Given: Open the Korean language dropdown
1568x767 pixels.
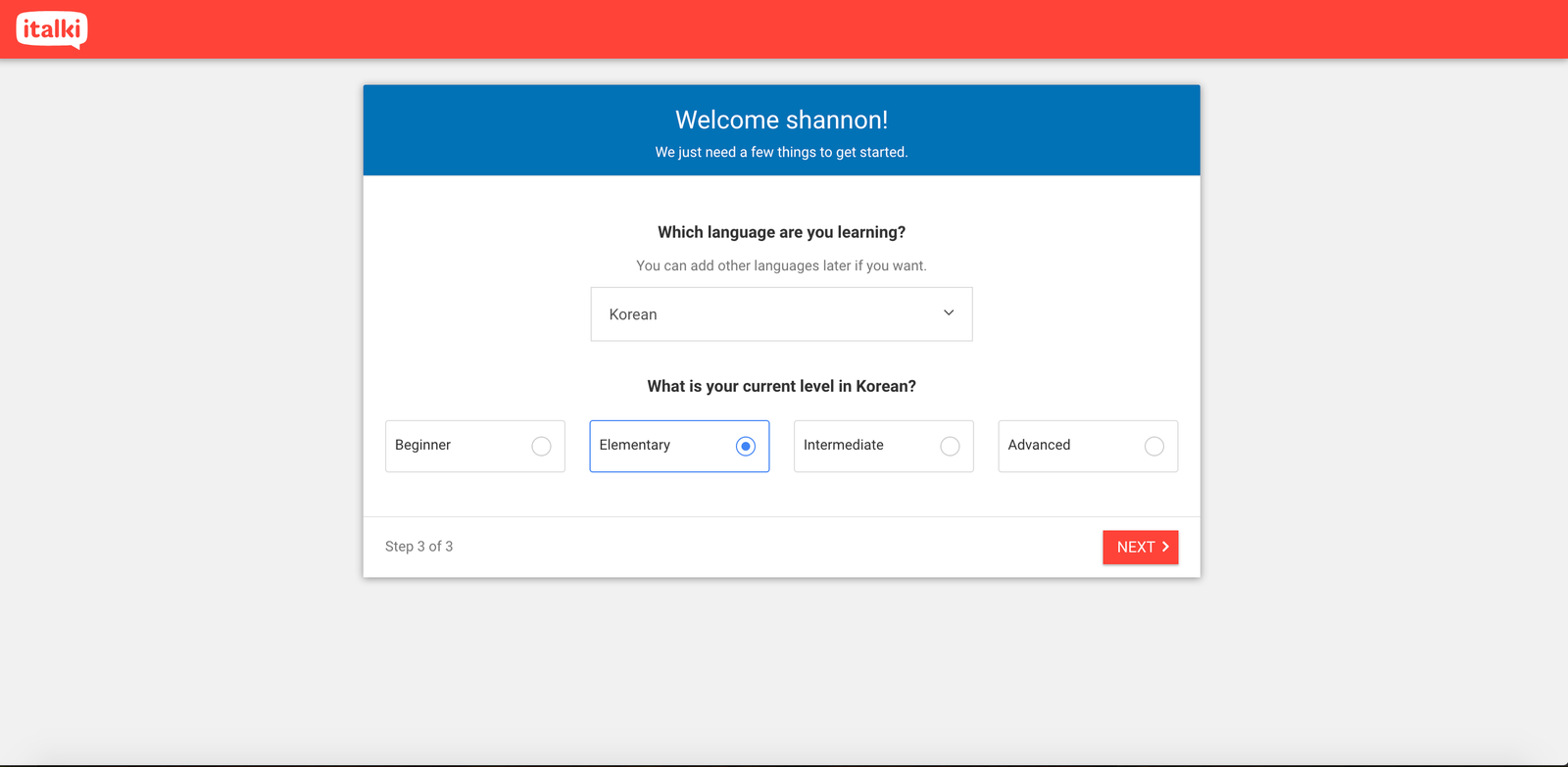Looking at the screenshot, I should point(780,314).
